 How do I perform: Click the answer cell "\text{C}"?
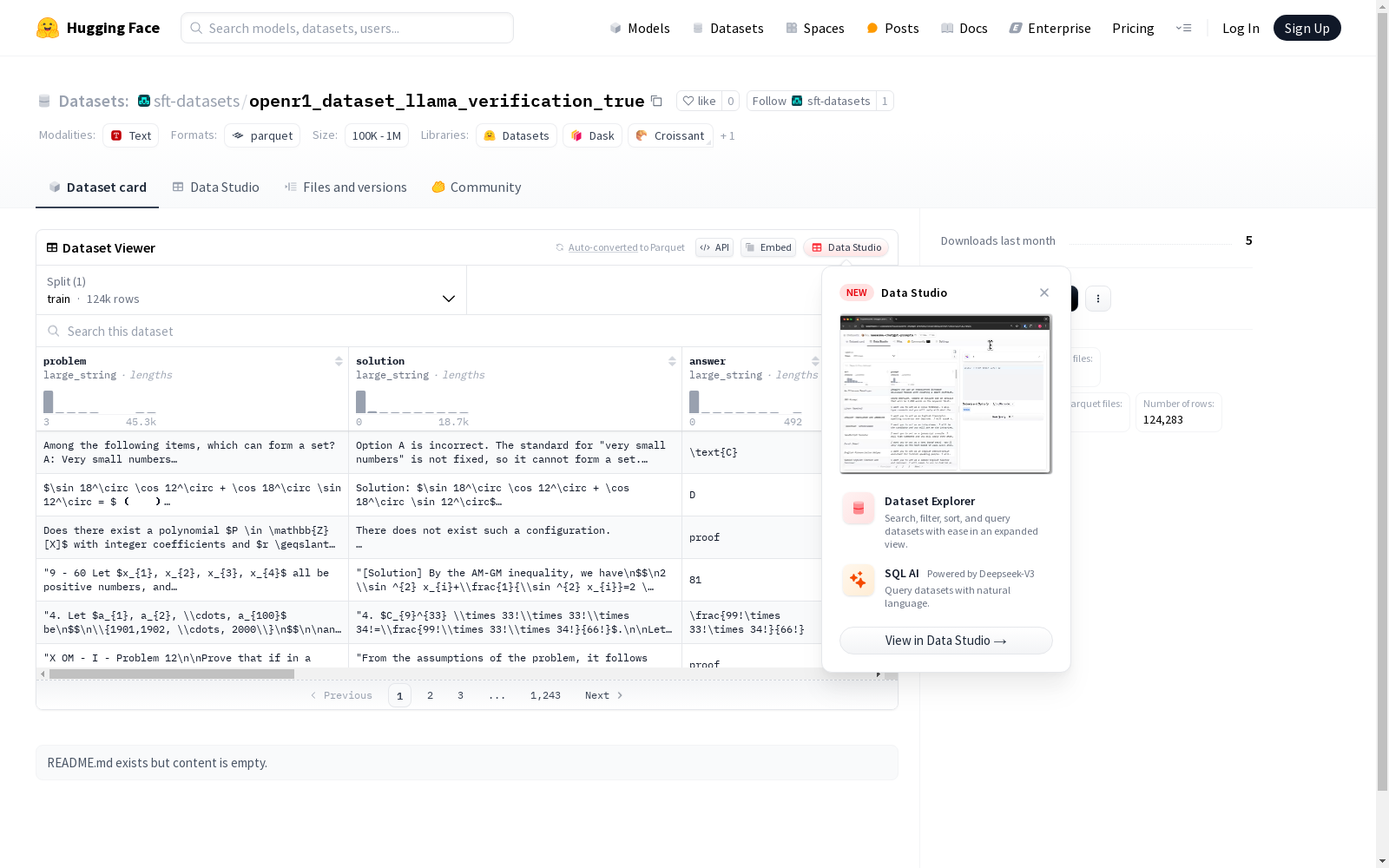[752, 452]
